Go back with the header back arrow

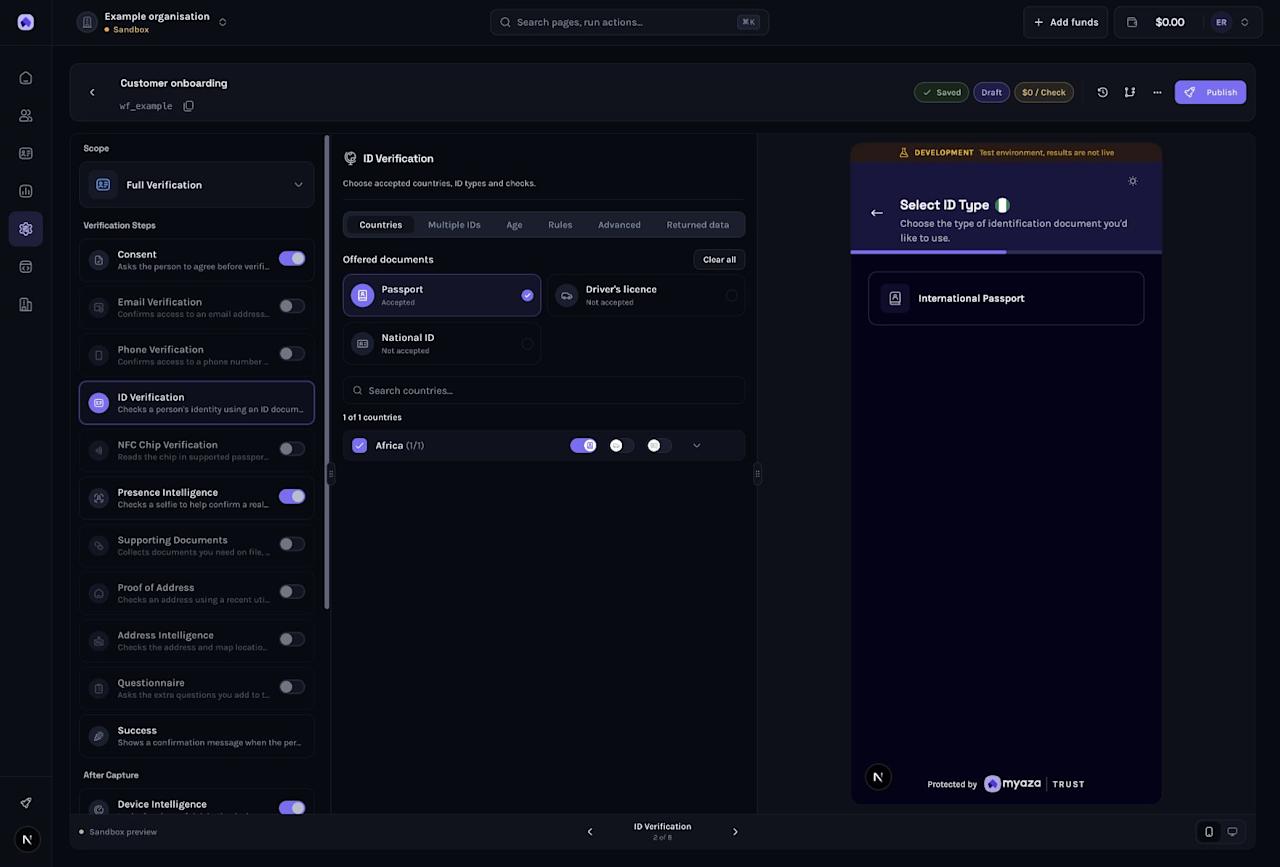(x=92, y=93)
